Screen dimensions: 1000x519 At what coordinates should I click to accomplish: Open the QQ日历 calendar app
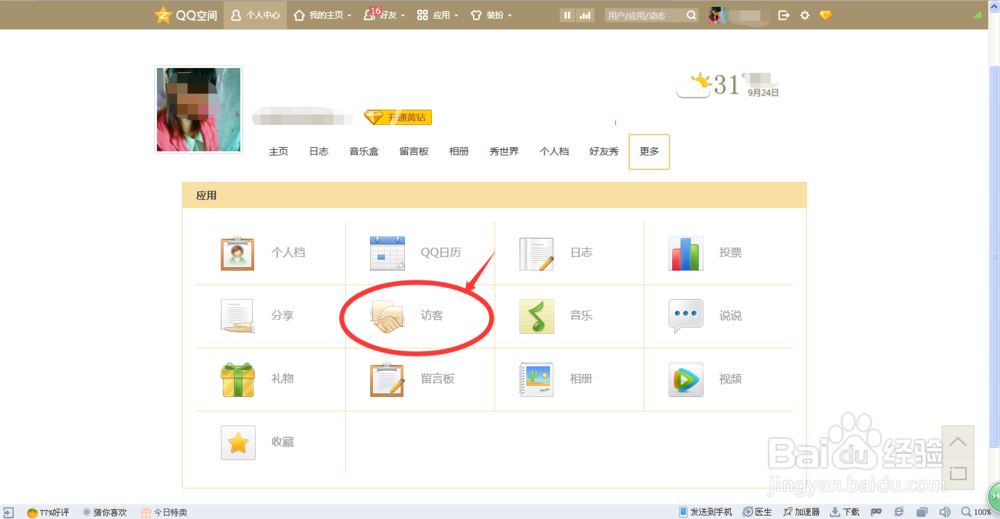(x=387, y=253)
